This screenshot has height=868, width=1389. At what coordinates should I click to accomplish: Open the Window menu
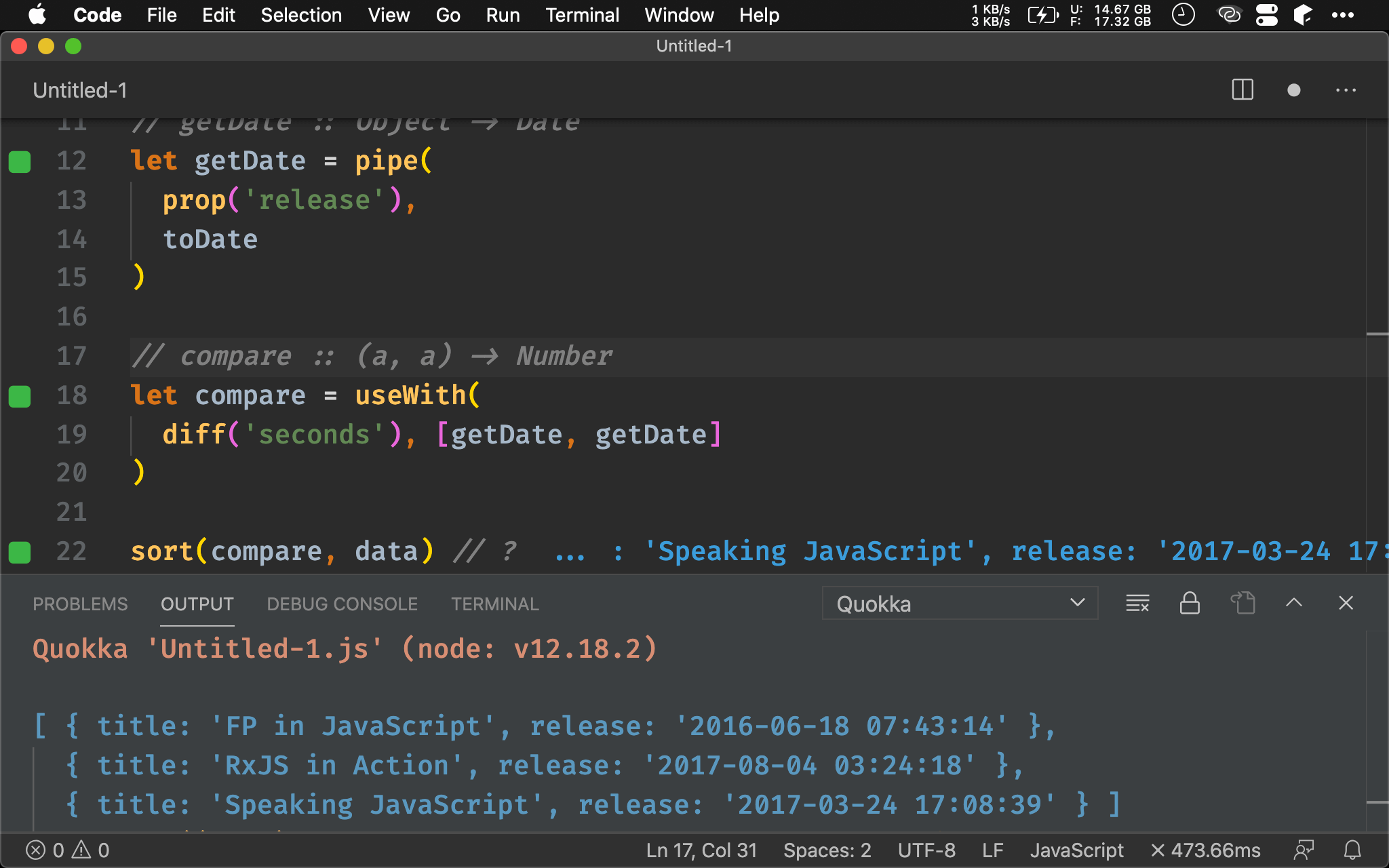click(x=679, y=15)
